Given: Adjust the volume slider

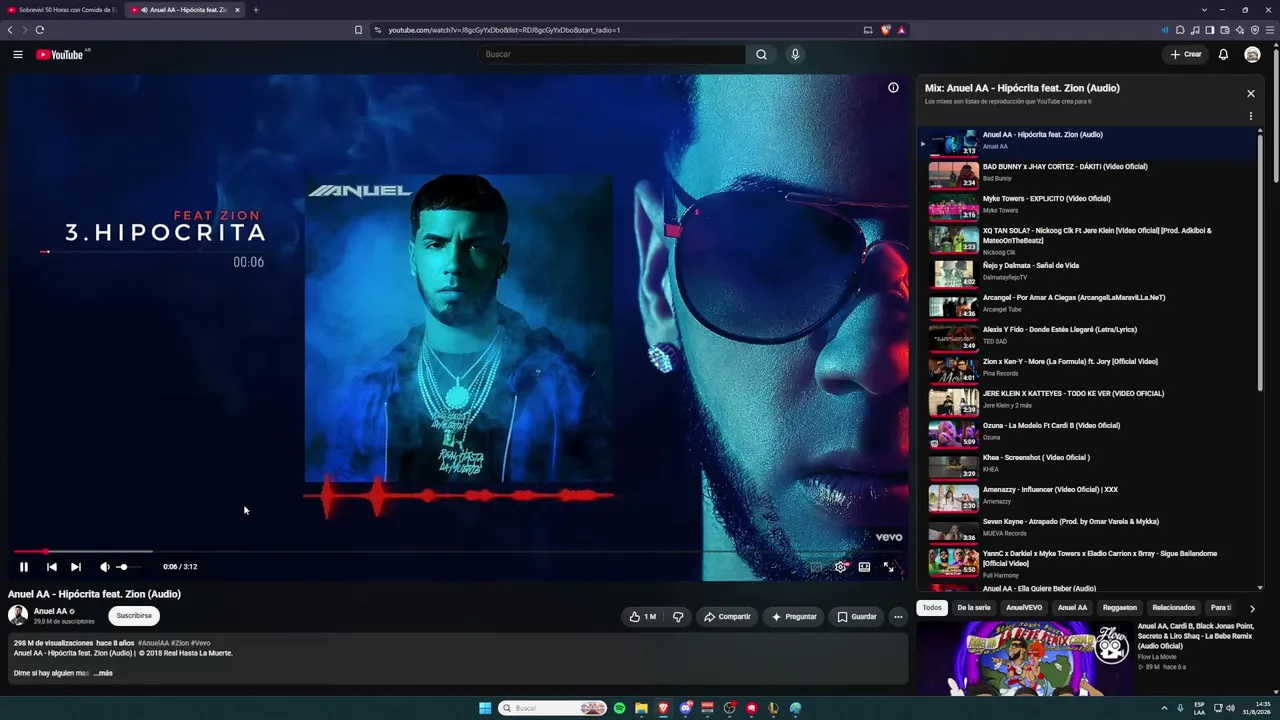Looking at the screenshot, I should [x=129, y=567].
